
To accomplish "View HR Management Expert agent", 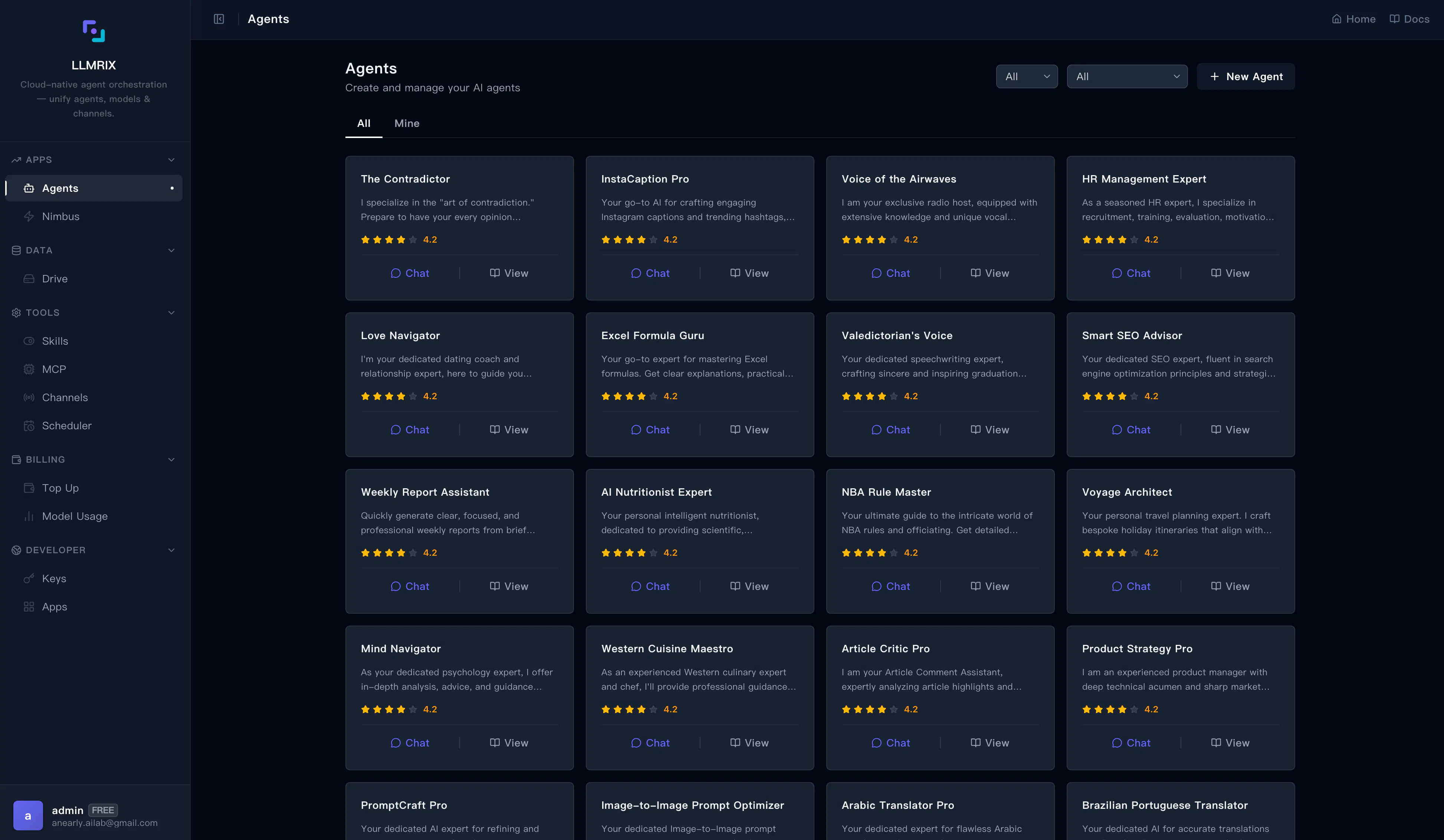I will (x=1230, y=273).
